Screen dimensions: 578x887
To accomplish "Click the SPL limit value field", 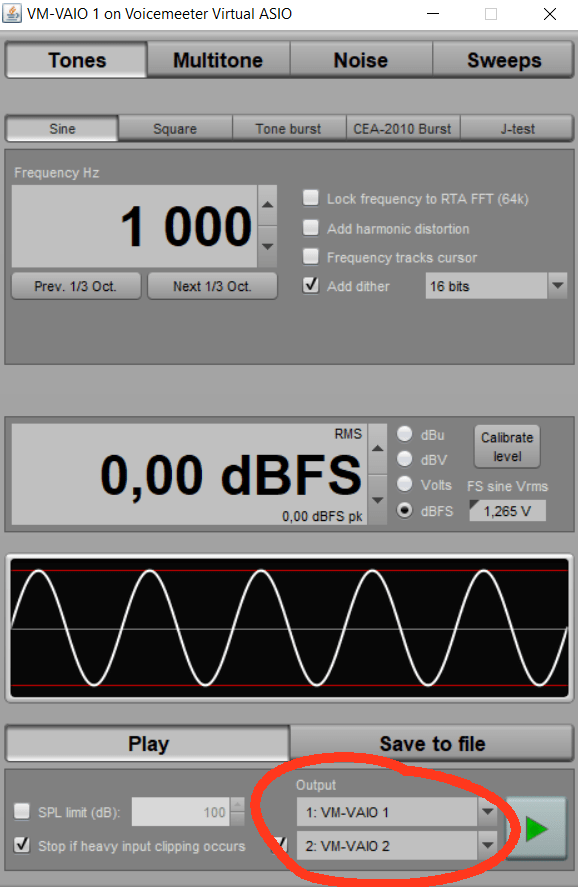I will [x=181, y=812].
